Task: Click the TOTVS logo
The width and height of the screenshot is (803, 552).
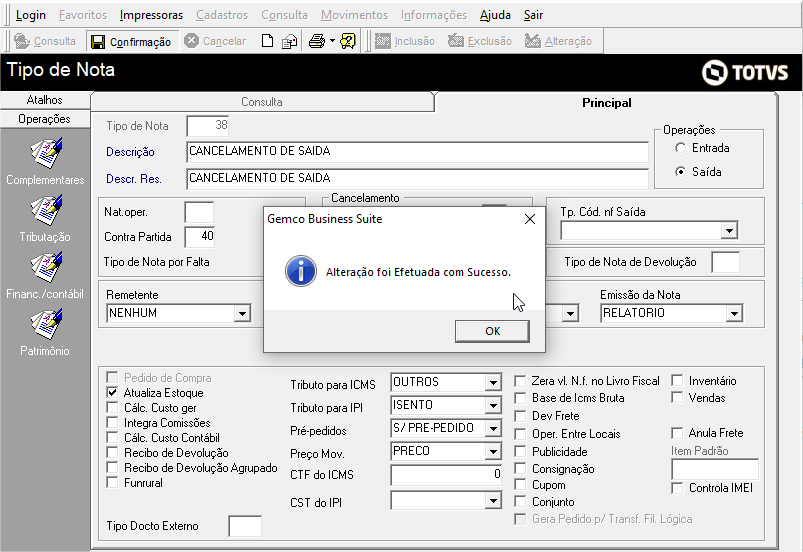Action: pos(745,72)
